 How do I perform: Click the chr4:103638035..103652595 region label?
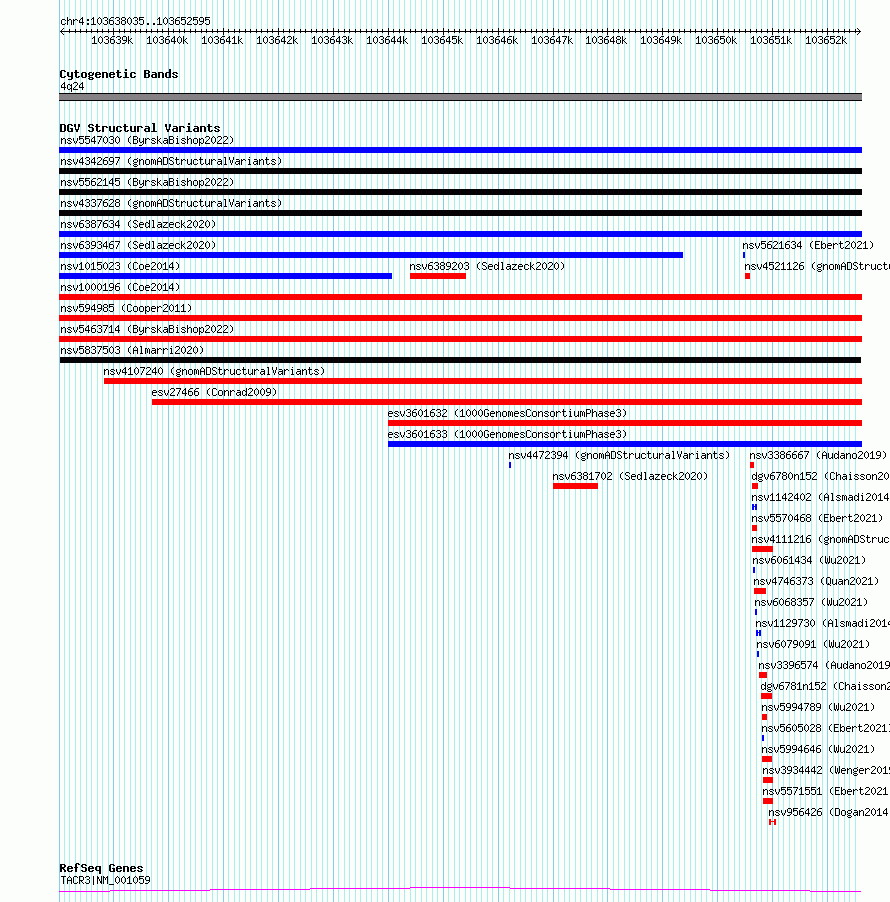(x=135, y=21)
